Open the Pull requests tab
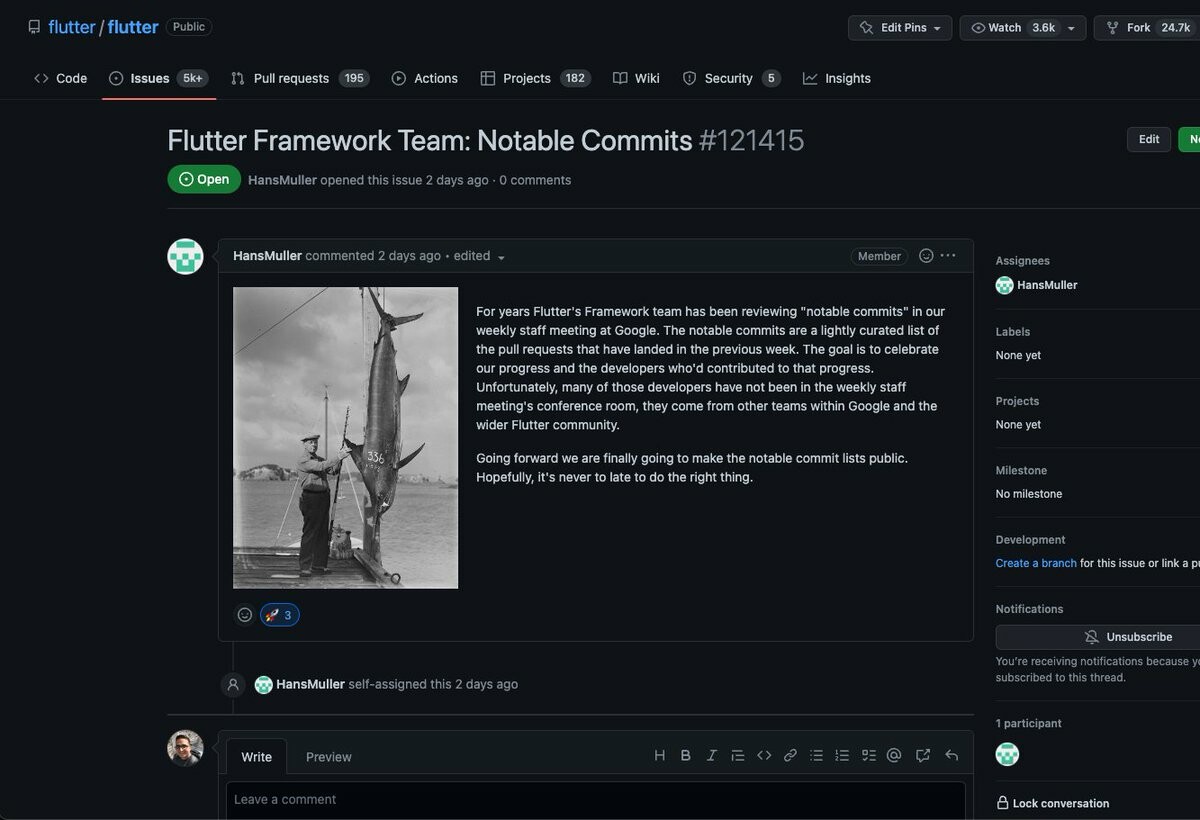 [x=299, y=78]
